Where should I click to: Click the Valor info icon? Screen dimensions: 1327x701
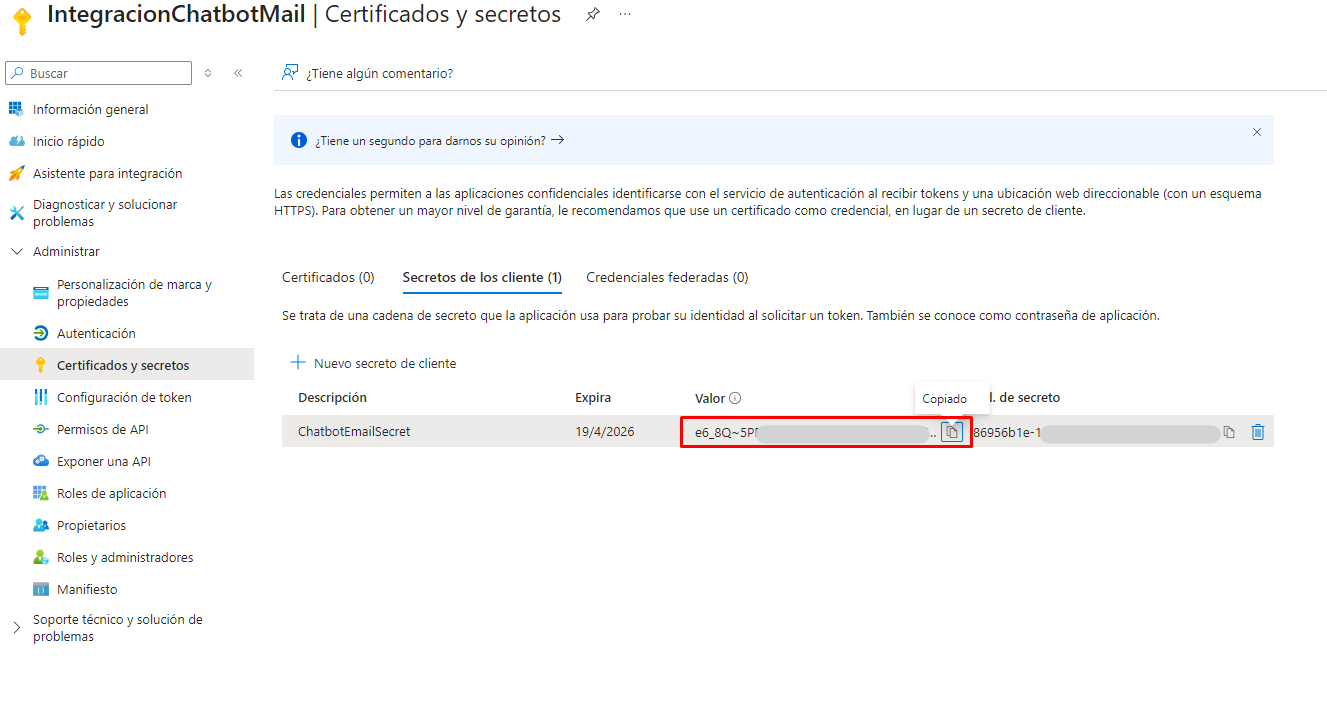pos(735,398)
